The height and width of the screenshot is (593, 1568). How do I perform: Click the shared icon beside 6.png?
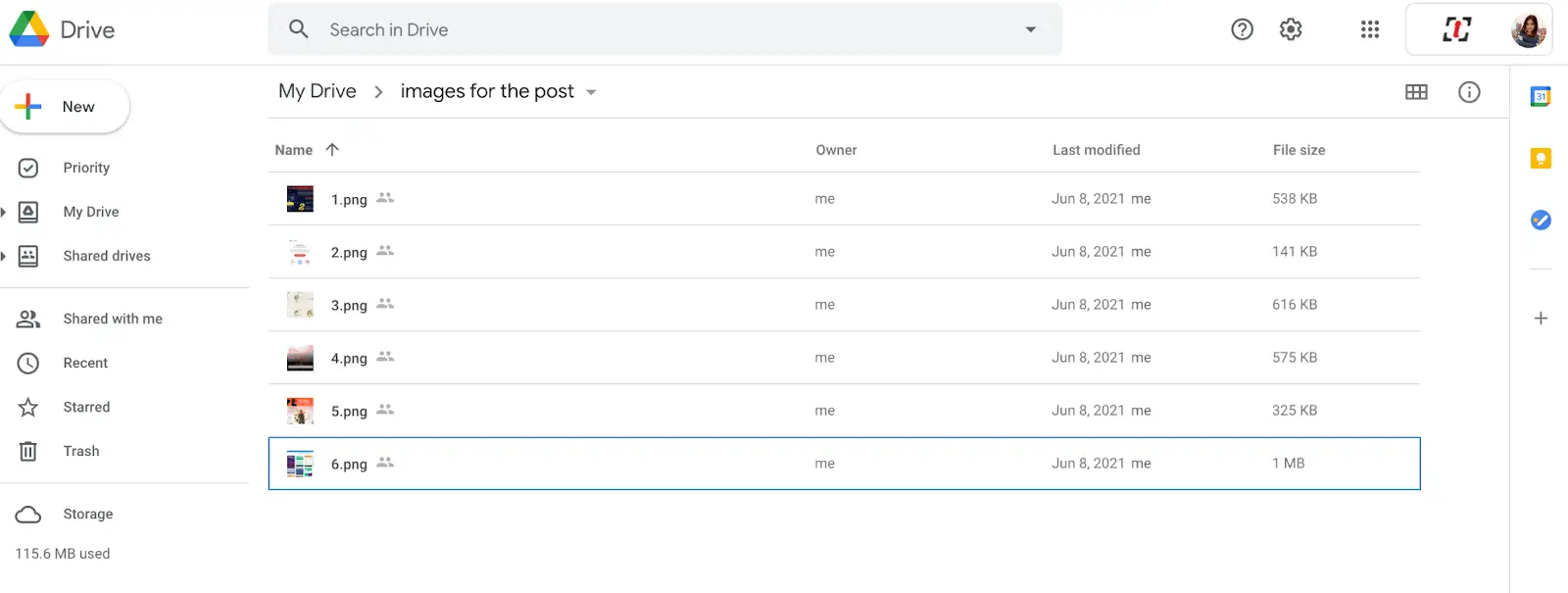pos(385,463)
